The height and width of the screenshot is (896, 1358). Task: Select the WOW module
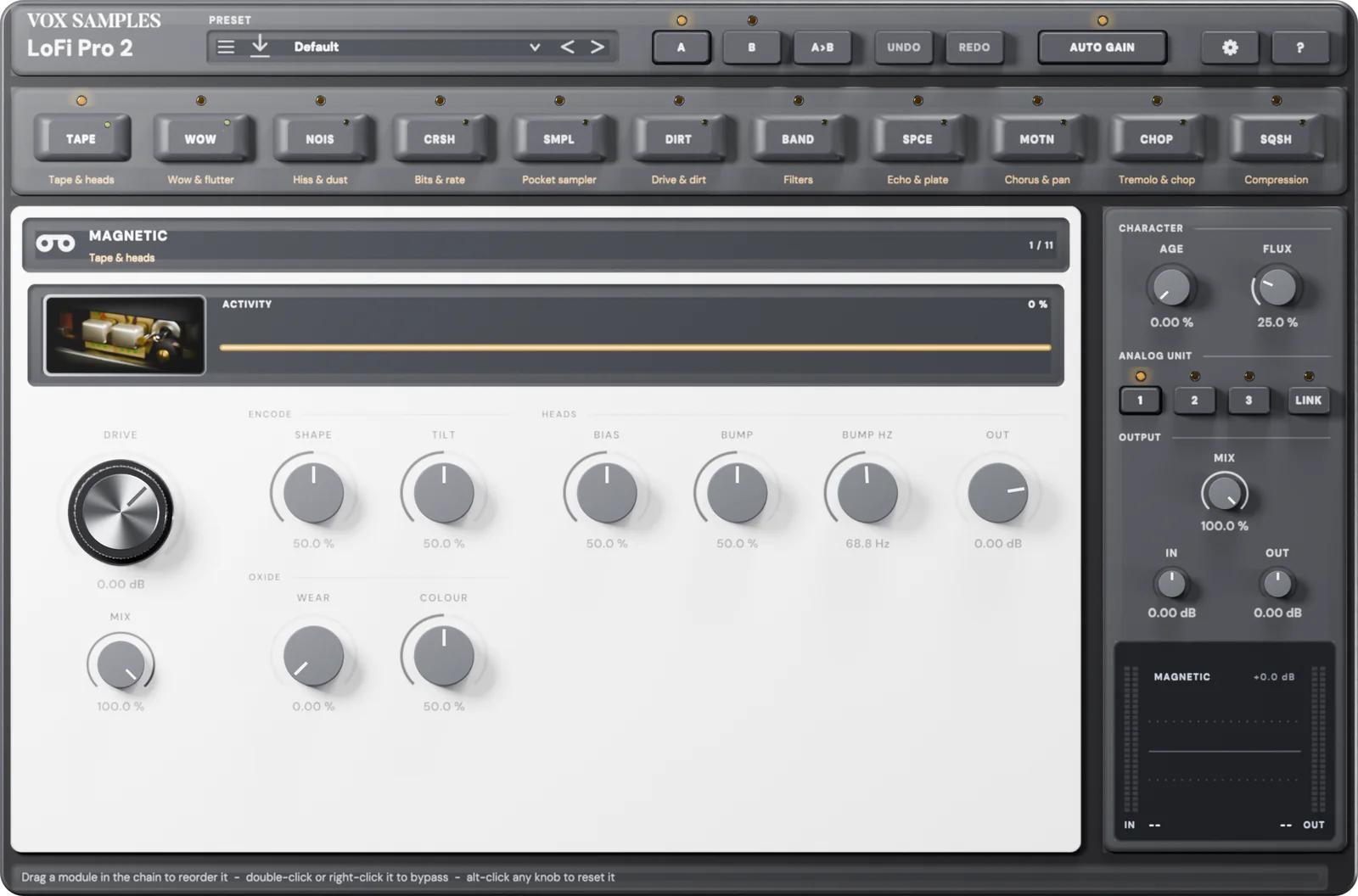tap(201, 138)
